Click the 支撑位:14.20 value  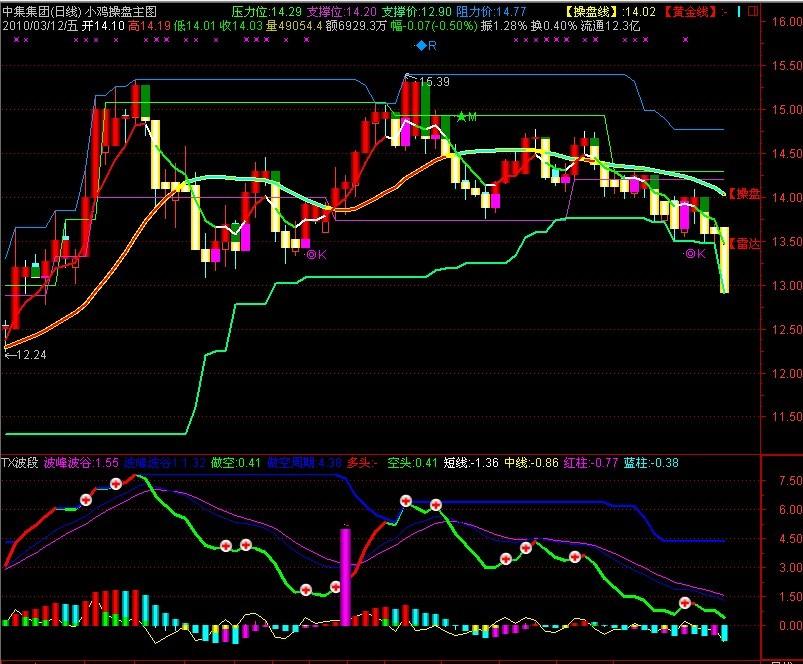[x=342, y=11]
